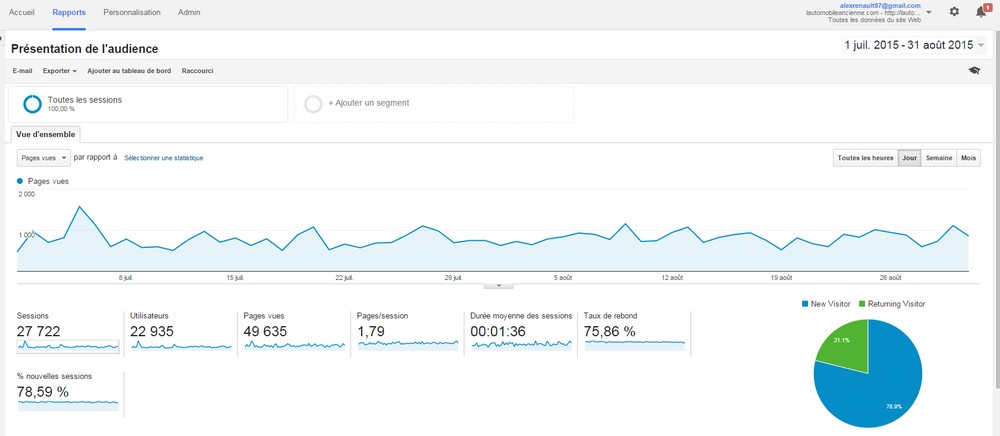Open the notifications bell icon

click(982, 12)
